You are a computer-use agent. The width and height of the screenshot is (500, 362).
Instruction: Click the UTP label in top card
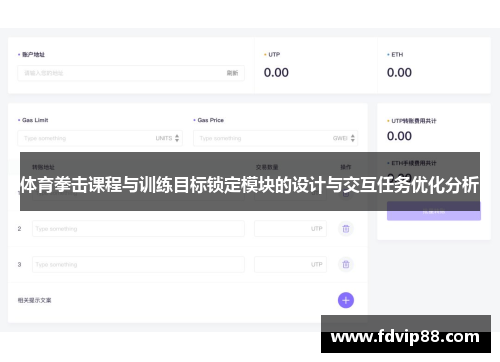pos(274,54)
